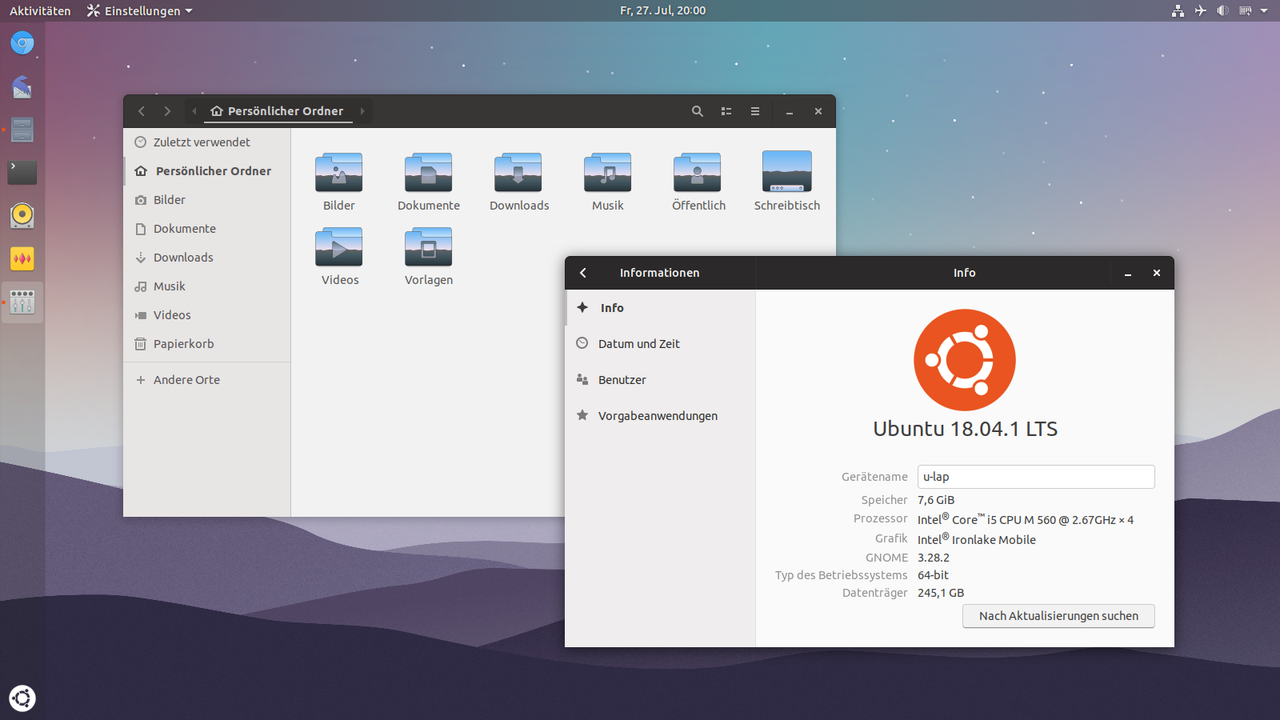Toggle list view in file manager
The height and width of the screenshot is (720, 1280).
click(727, 111)
